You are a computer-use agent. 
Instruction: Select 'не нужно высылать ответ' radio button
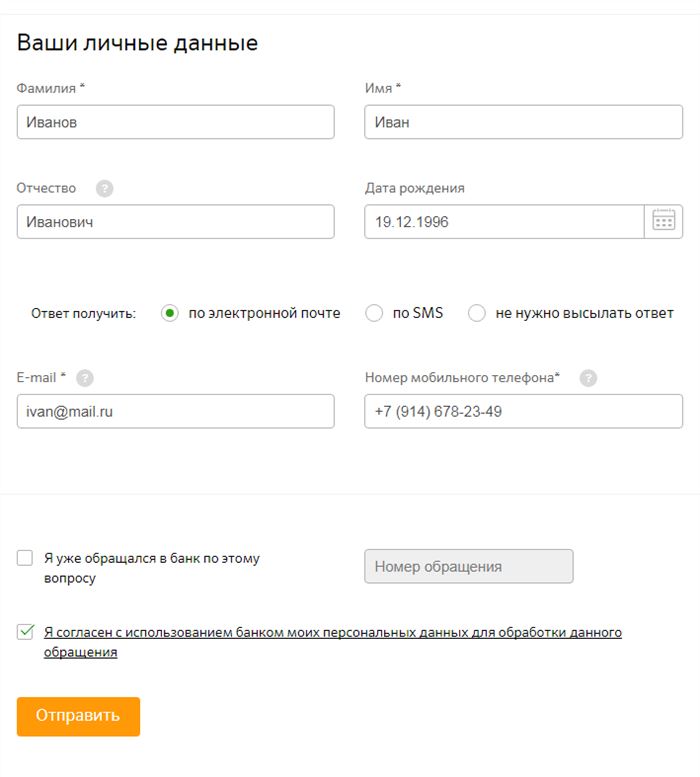tap(477, 313)
